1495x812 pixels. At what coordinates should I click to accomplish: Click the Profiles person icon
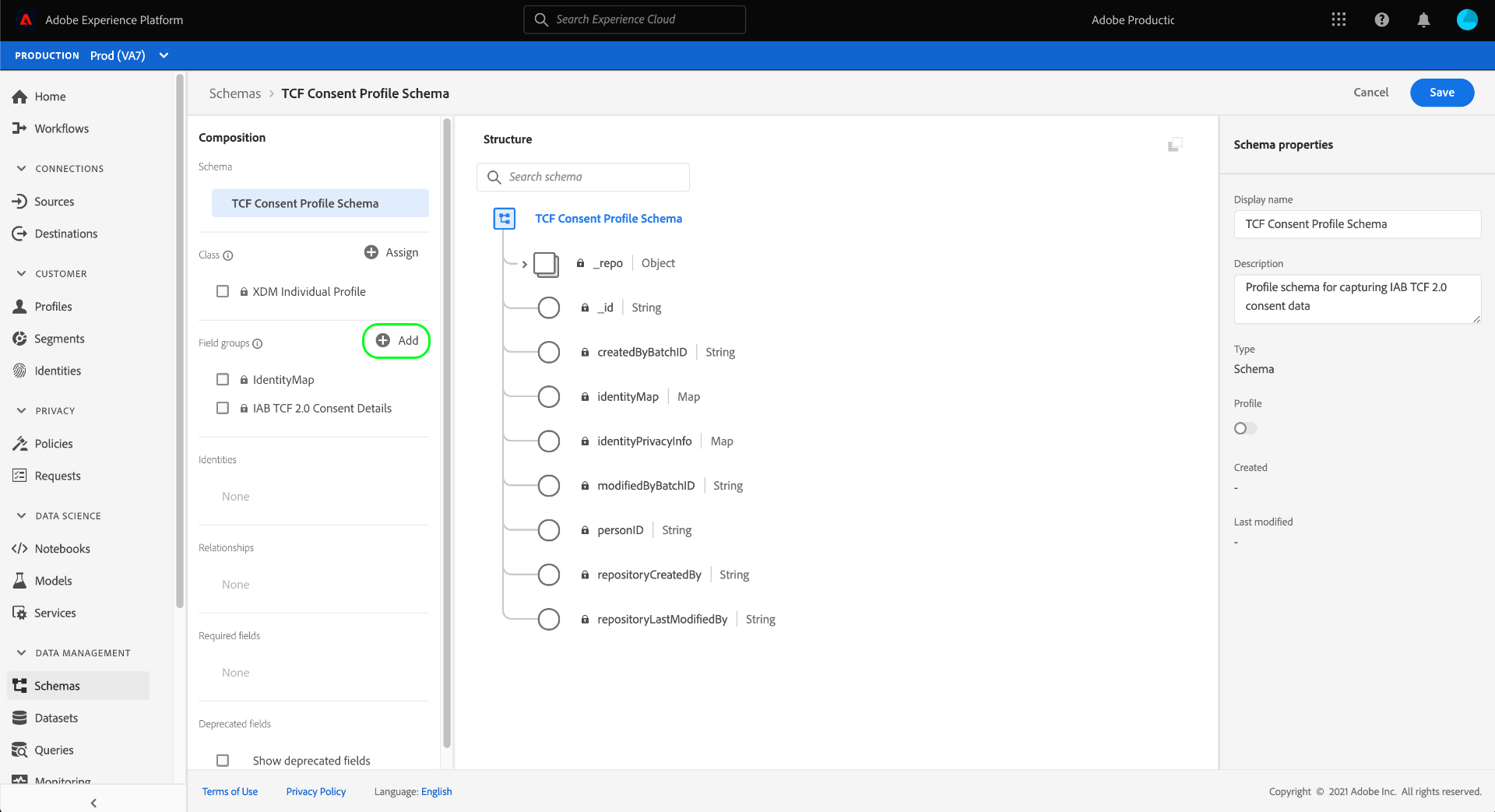tap(19, 307)
